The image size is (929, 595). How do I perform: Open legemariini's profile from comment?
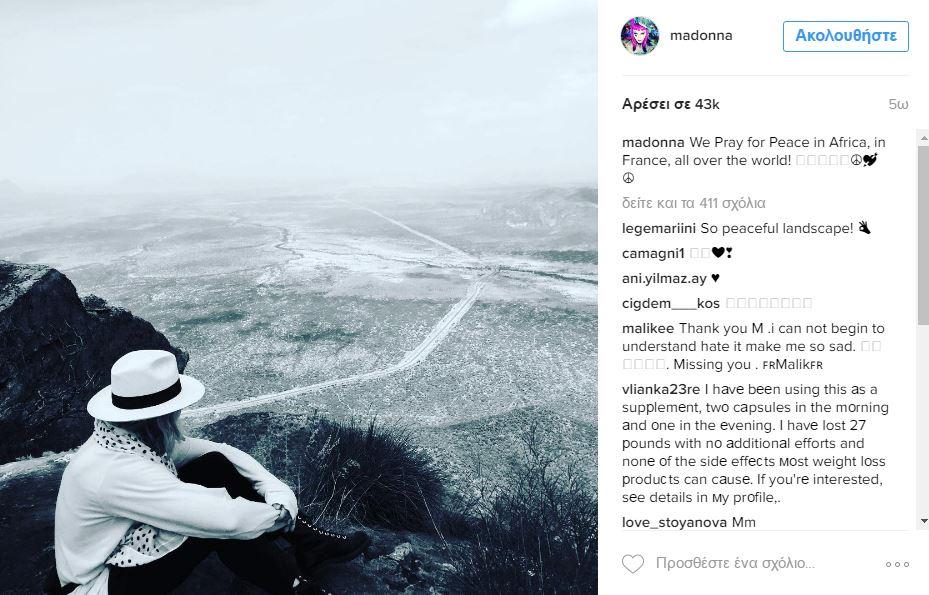click(659, 228)
